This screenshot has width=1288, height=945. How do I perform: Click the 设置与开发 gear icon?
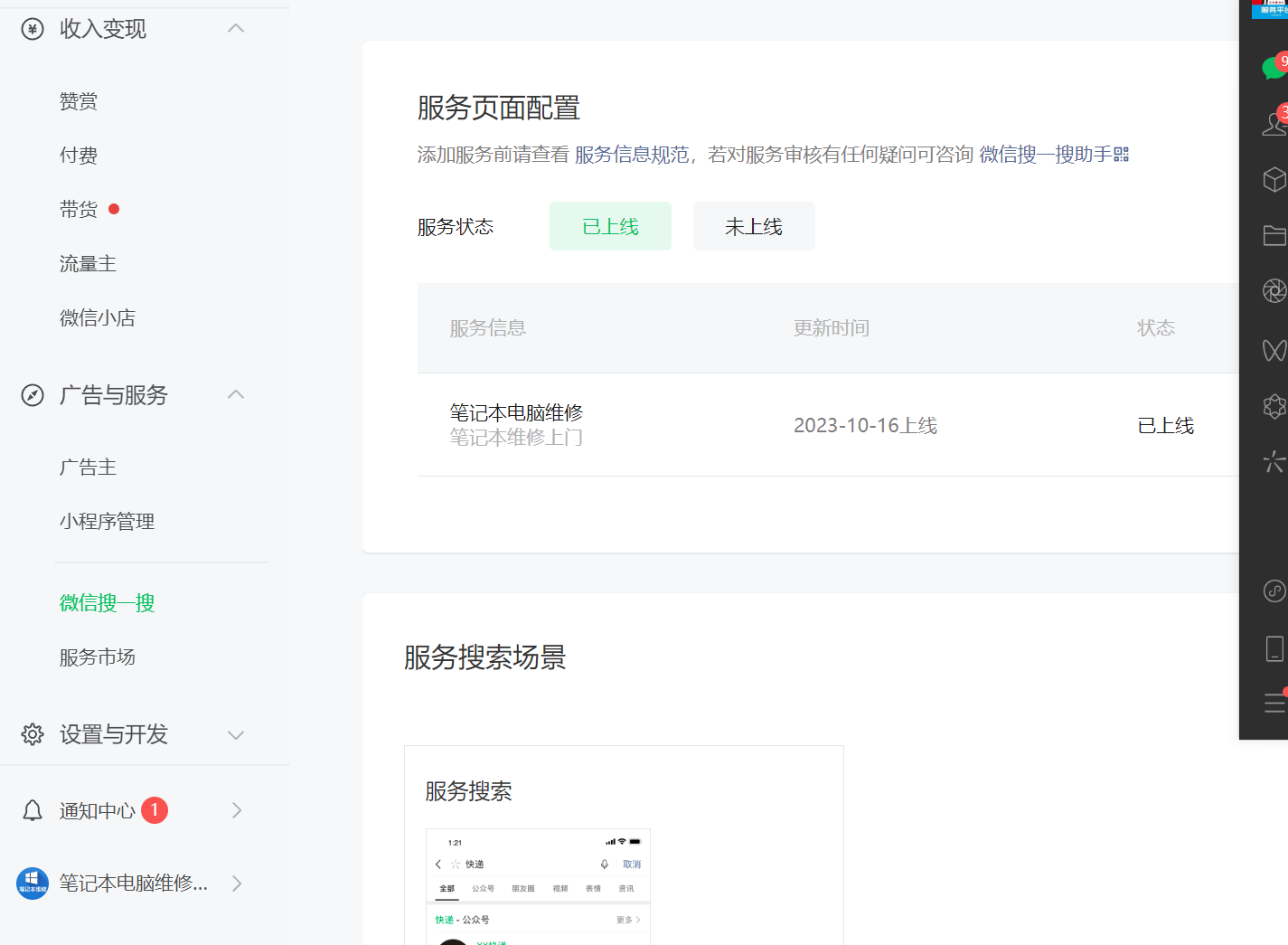pyautogui.click(x=33, y=734)
